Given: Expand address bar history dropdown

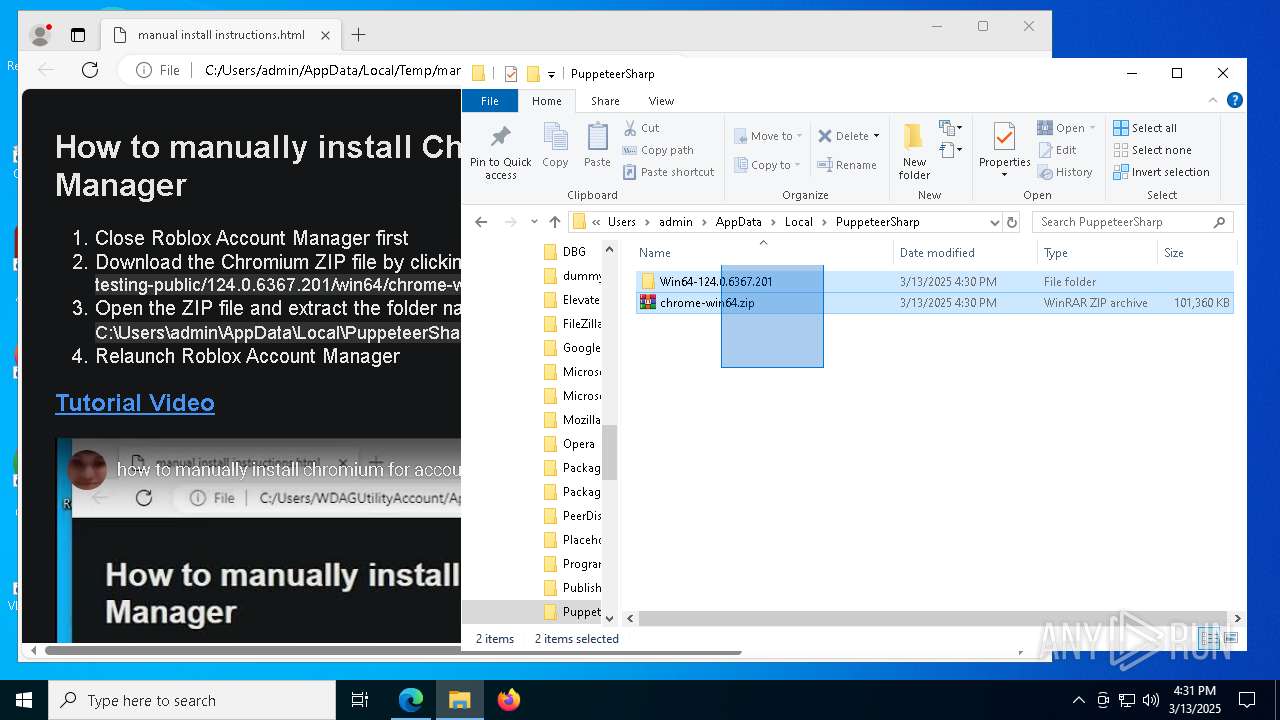Looking at the screenshot, I should click(x=993, y=222).
